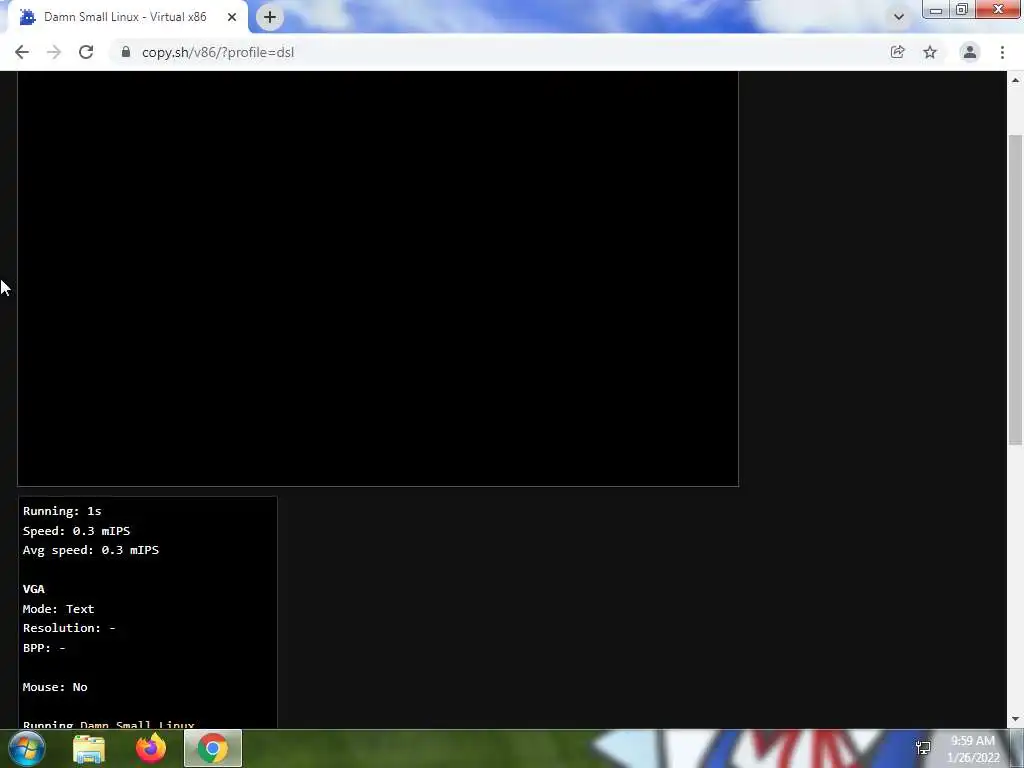This screenshot has height=768, width=1024.
Task: Click the scrollbar down arrow
Action: pyautogui.click(x=1015, y=720)
